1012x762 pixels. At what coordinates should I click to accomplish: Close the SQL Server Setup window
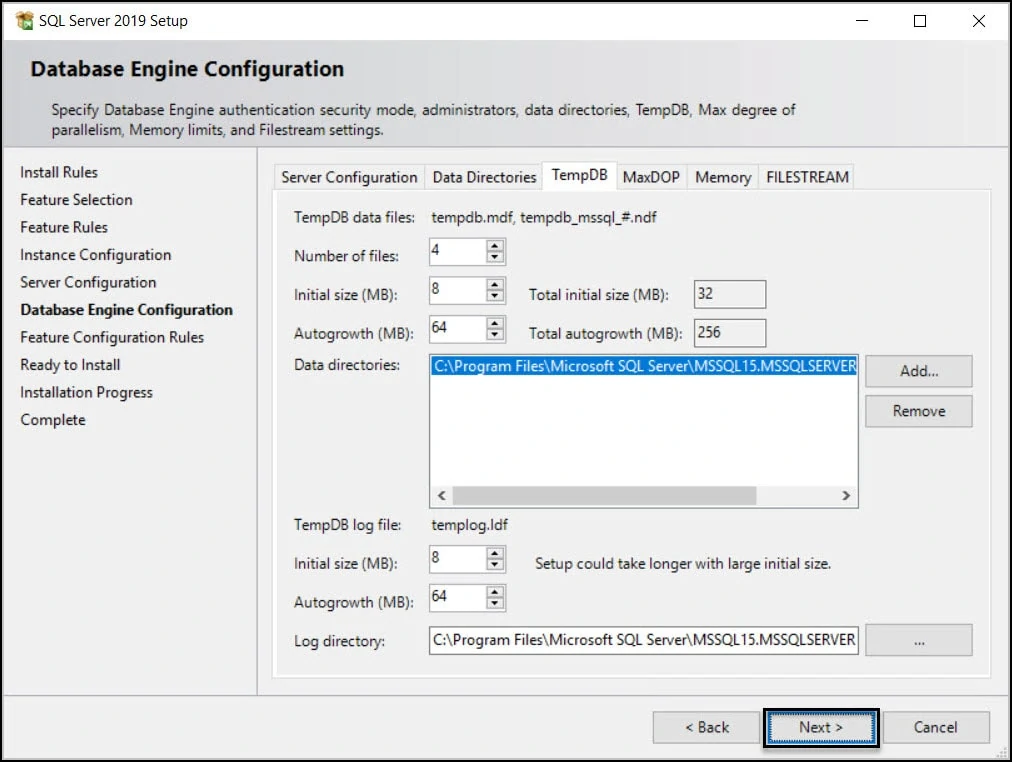click(x=978, y=21)
